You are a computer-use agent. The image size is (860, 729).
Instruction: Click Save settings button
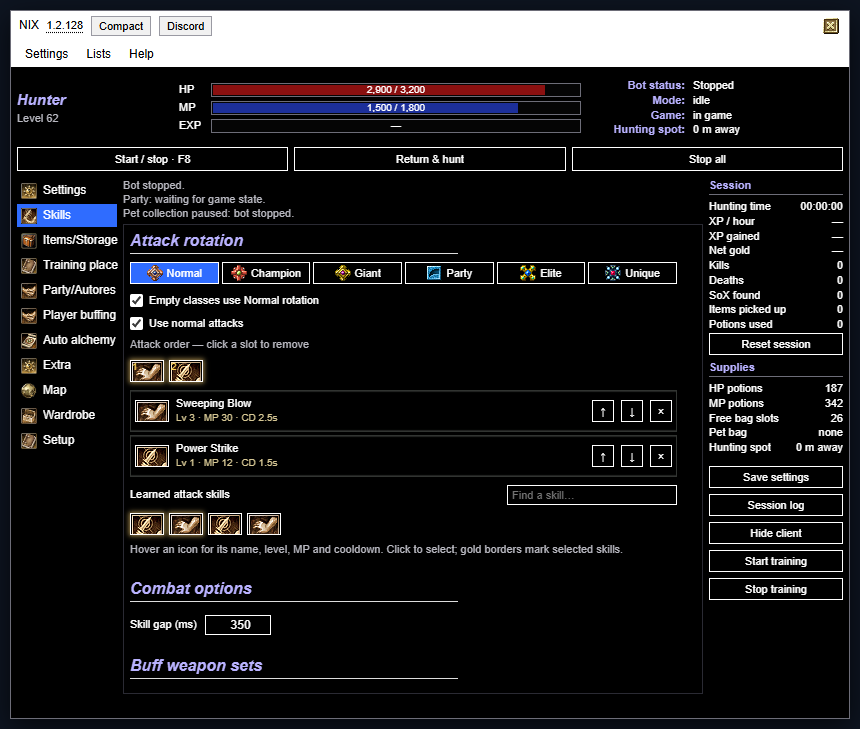[776, 477]
